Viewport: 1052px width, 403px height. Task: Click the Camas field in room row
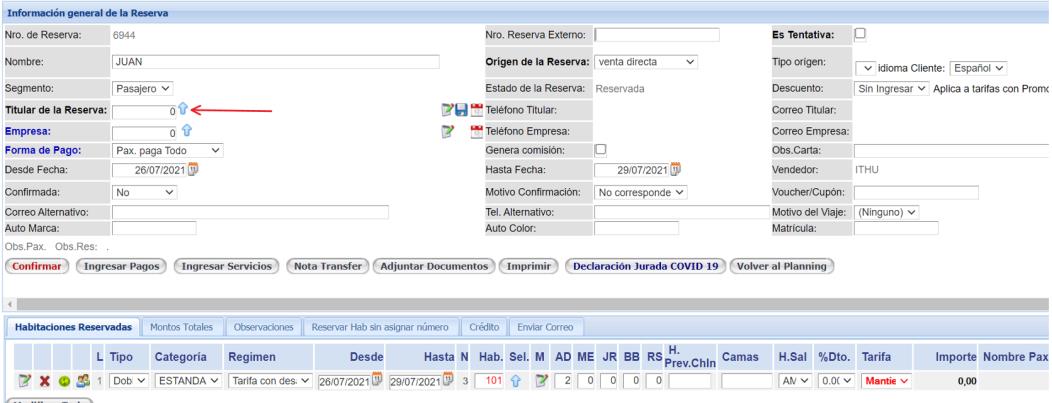(x=747, y=381)
